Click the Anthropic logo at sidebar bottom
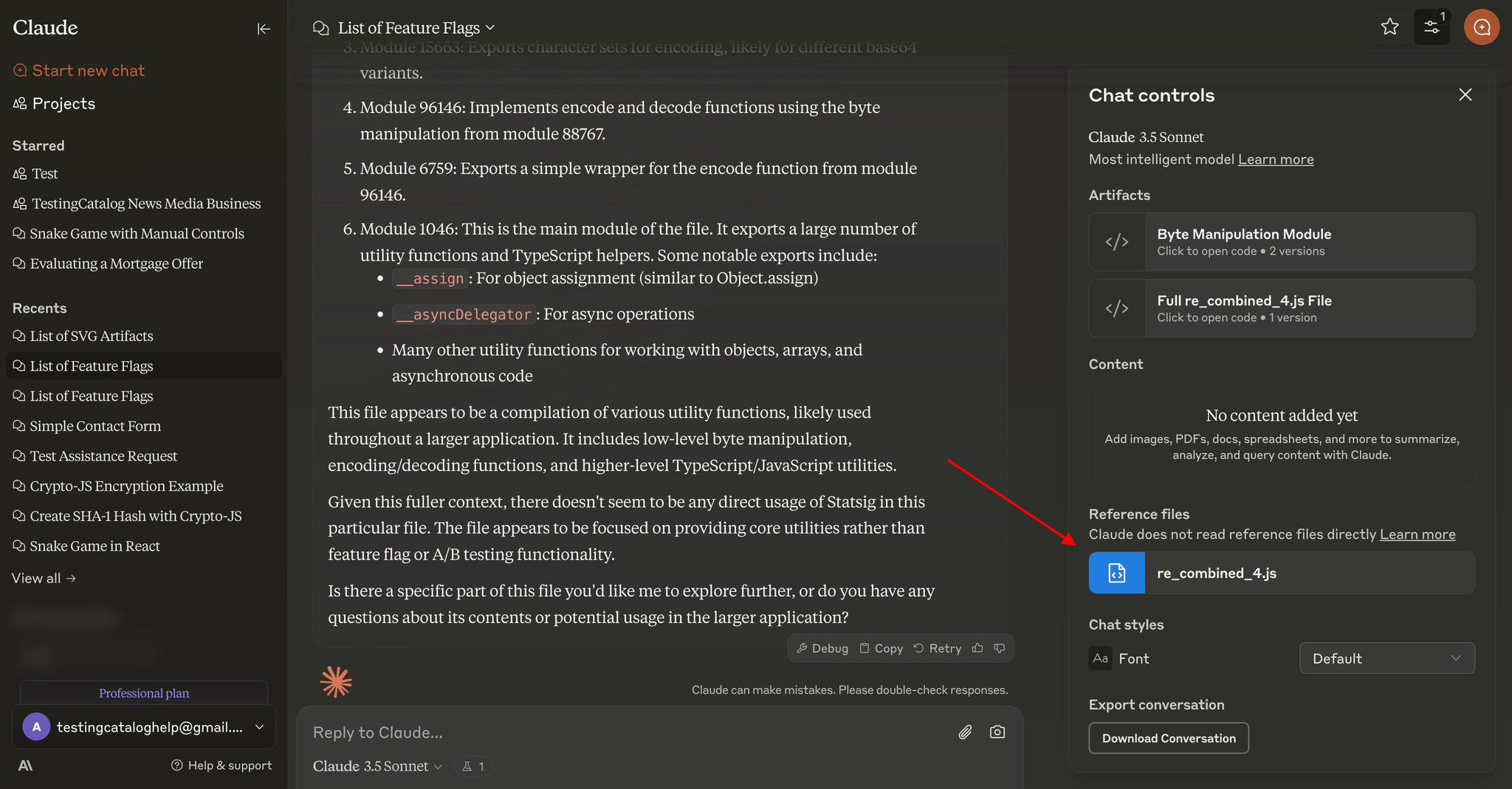Screen dimensions: 1512x789 pyautogui.click(x=25, y=765)
